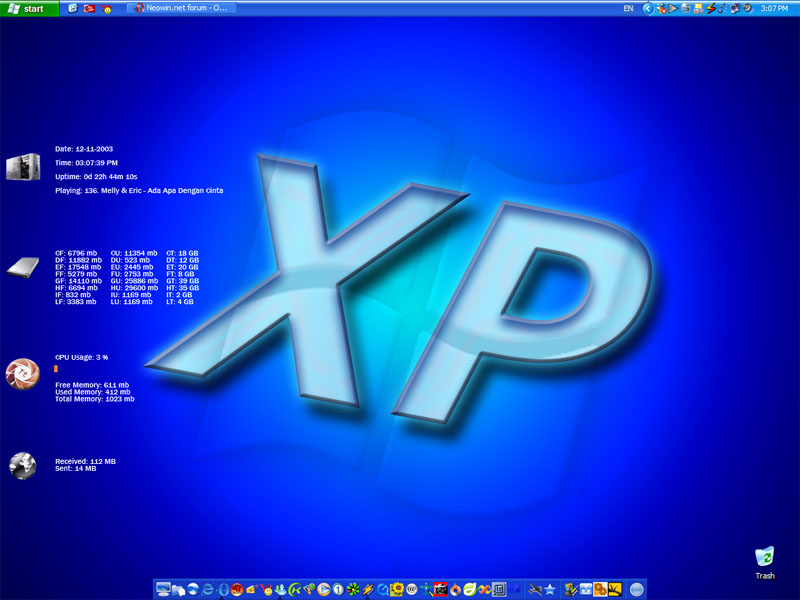Click the yellow sunflower icon in the dock
Screen dimensions: 800x600
397,590
